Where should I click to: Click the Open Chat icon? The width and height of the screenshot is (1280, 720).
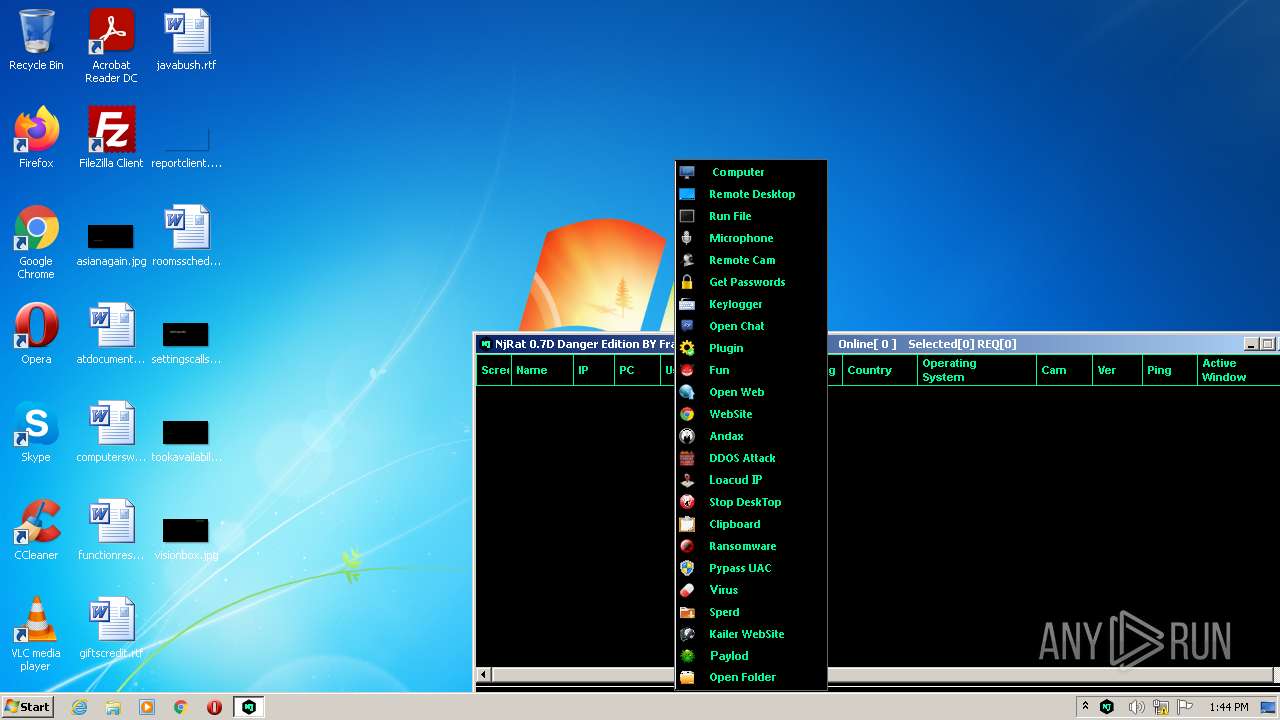pos(687,326)
